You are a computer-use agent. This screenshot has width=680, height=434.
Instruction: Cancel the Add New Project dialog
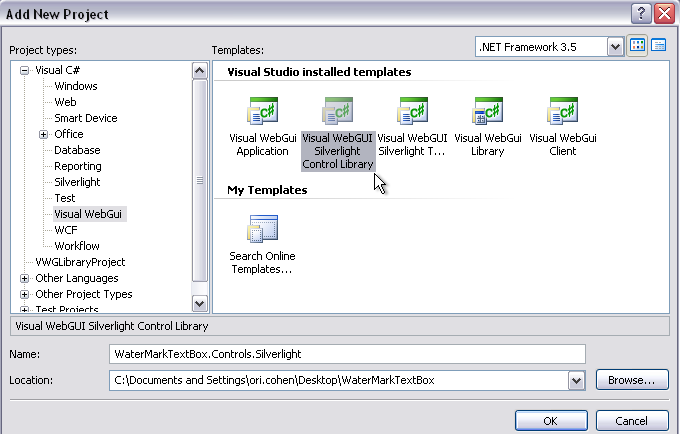click(632, 421)
